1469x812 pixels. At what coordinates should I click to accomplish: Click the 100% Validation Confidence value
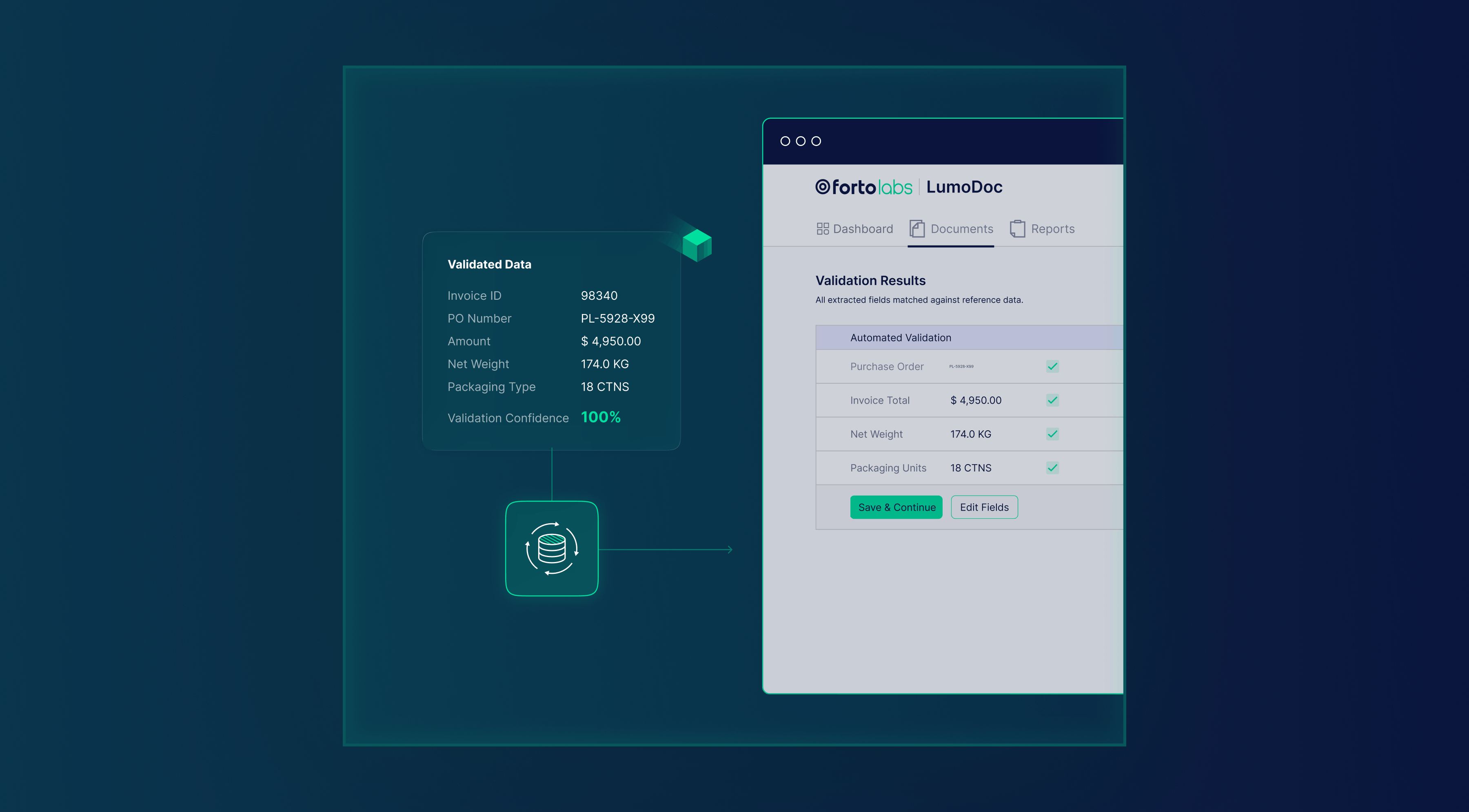click(x=601, y=417)
